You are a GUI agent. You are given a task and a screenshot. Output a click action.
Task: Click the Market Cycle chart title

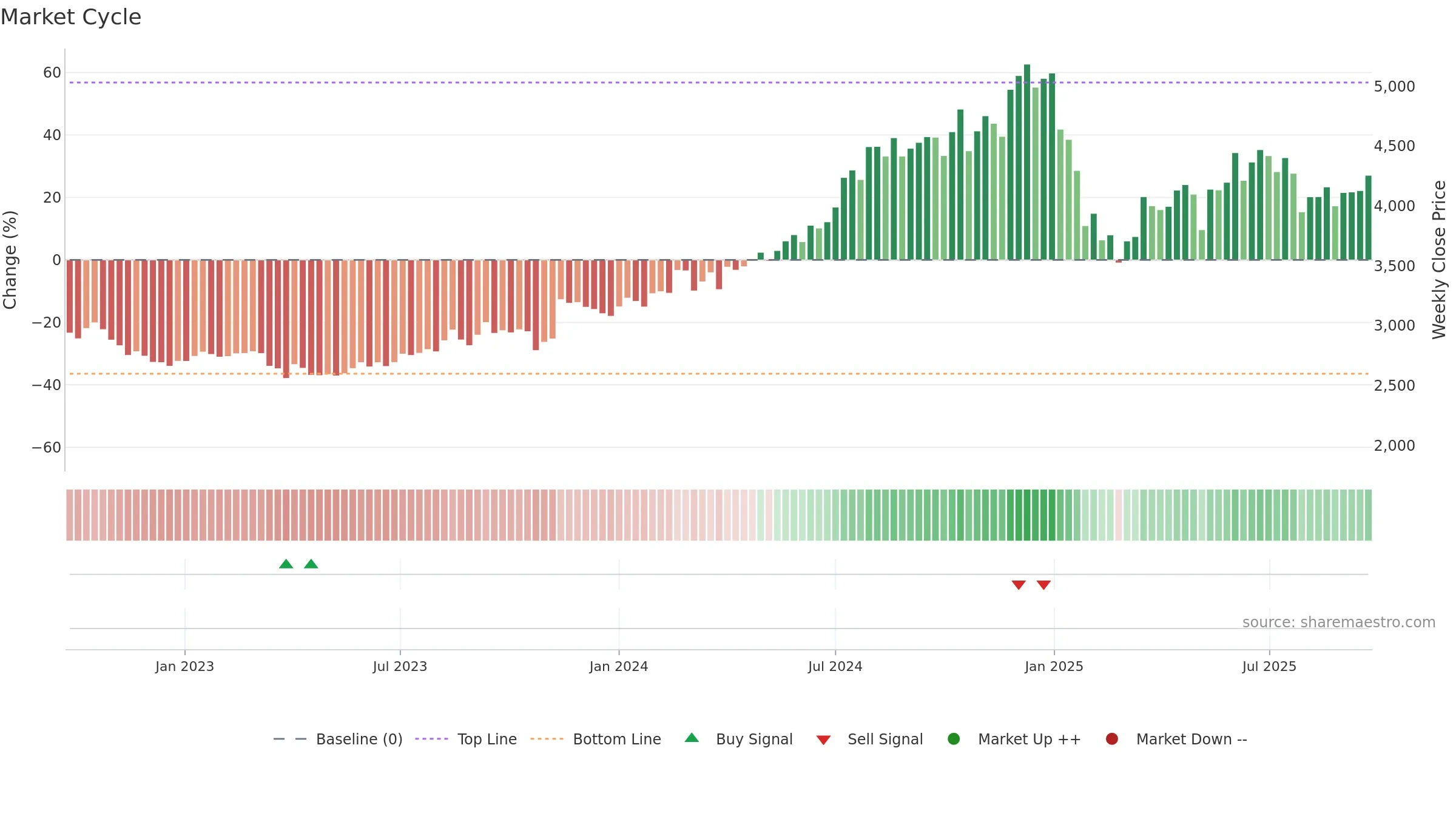click(71, 17)
